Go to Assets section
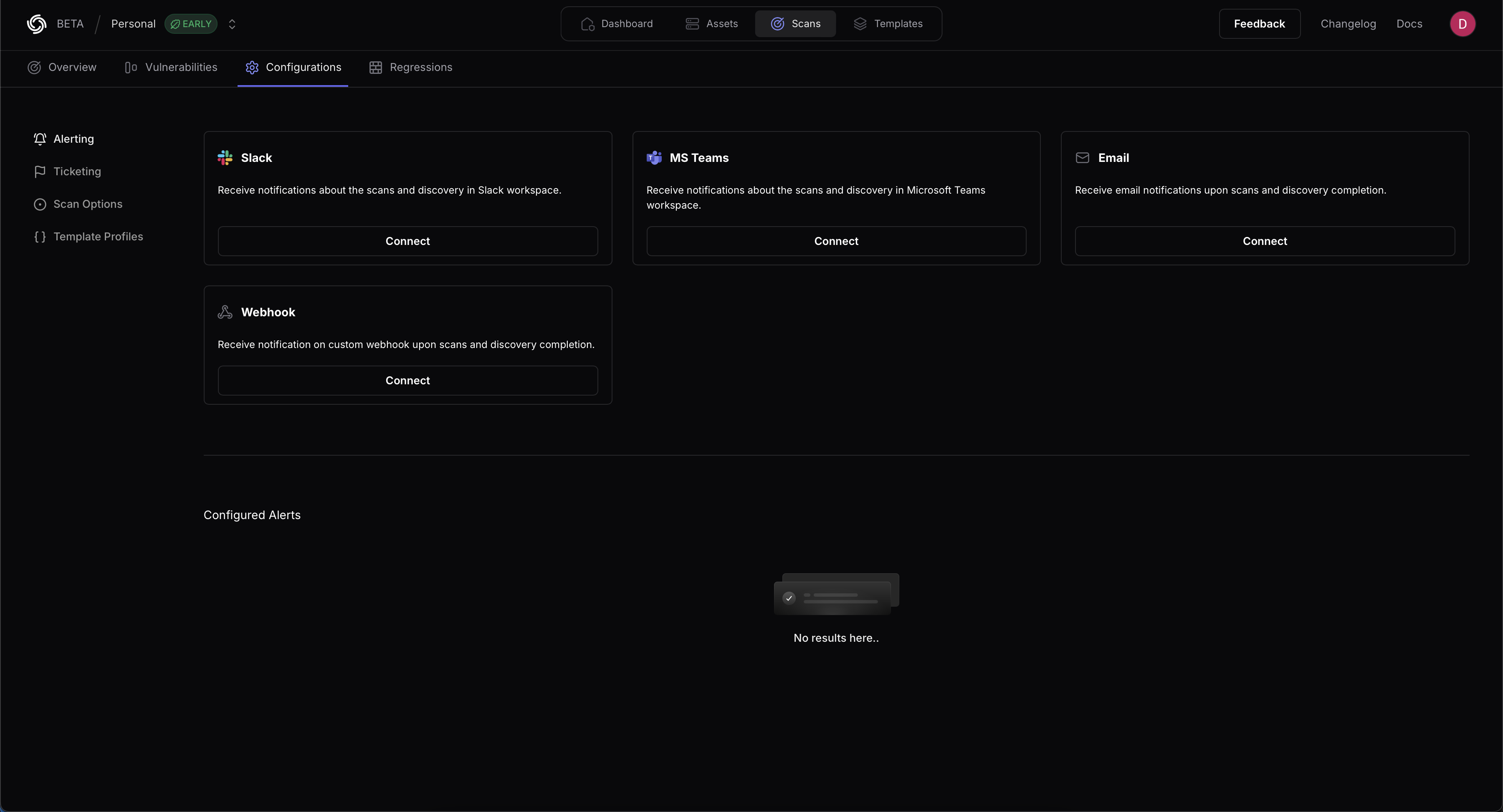The image size is (1503, 812). pyautogui.click(x=711, y=24)
